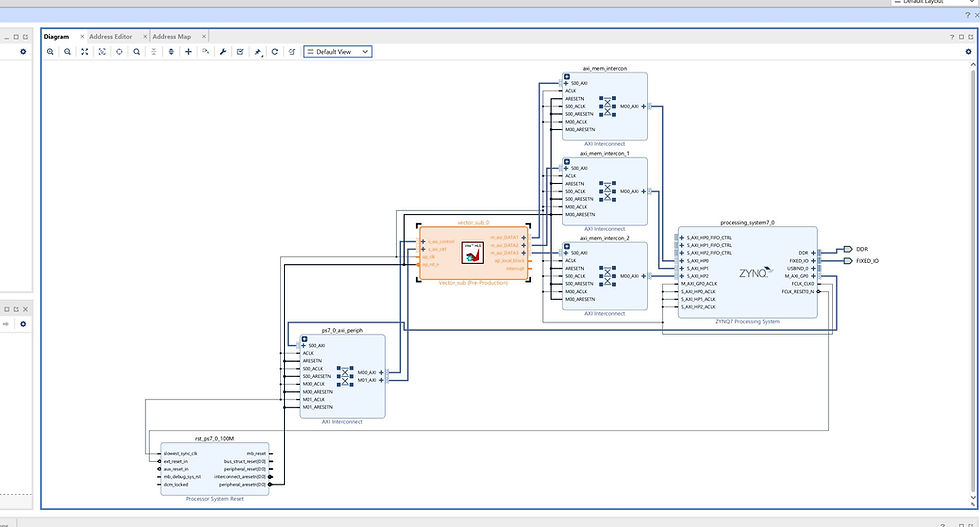Click the Regenerate Layout refresh icon
The image size is (980, 527).
click(274, 52)
